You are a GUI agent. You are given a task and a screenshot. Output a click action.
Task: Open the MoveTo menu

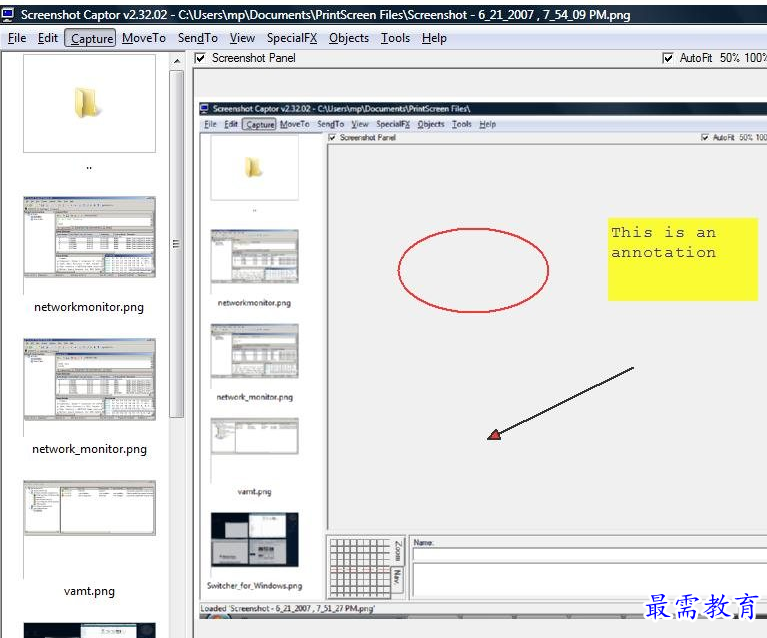coord(144,38)
